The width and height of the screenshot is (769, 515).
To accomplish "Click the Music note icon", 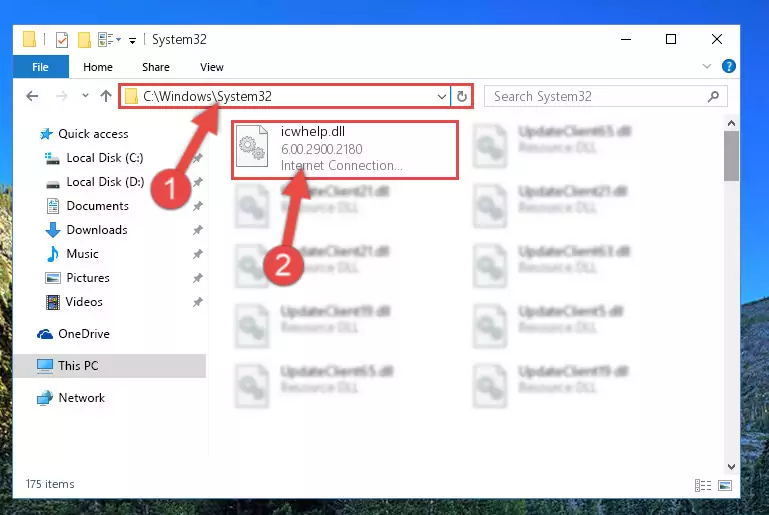I will tap(52, 254).
